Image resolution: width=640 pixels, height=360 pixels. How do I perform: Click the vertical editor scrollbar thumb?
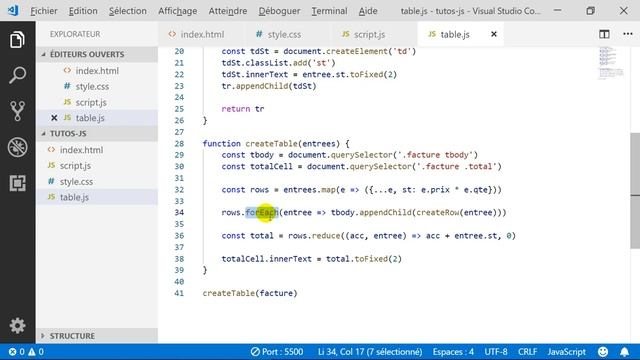click(x=635, y=190)
